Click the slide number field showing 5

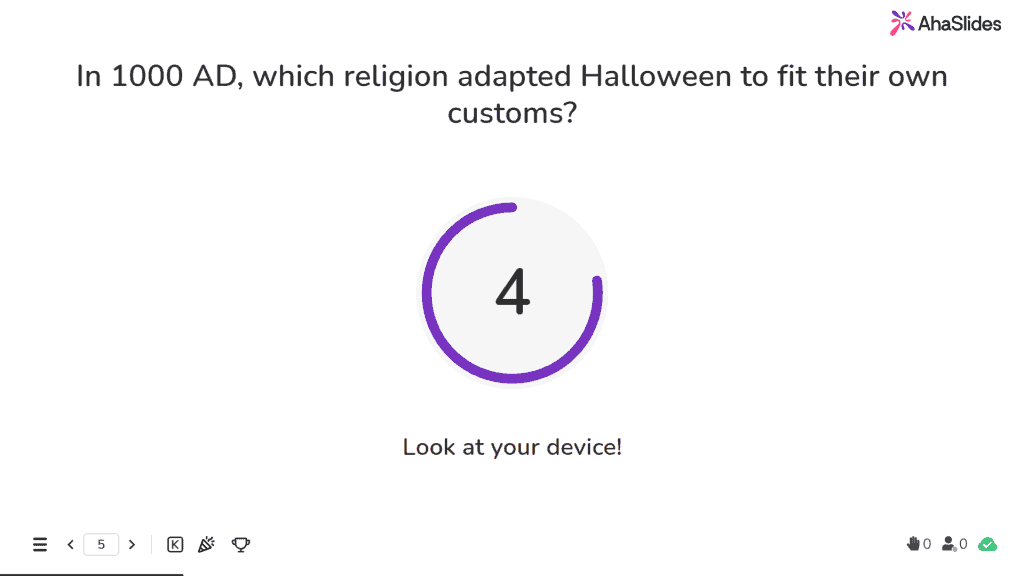click(101, 544)
